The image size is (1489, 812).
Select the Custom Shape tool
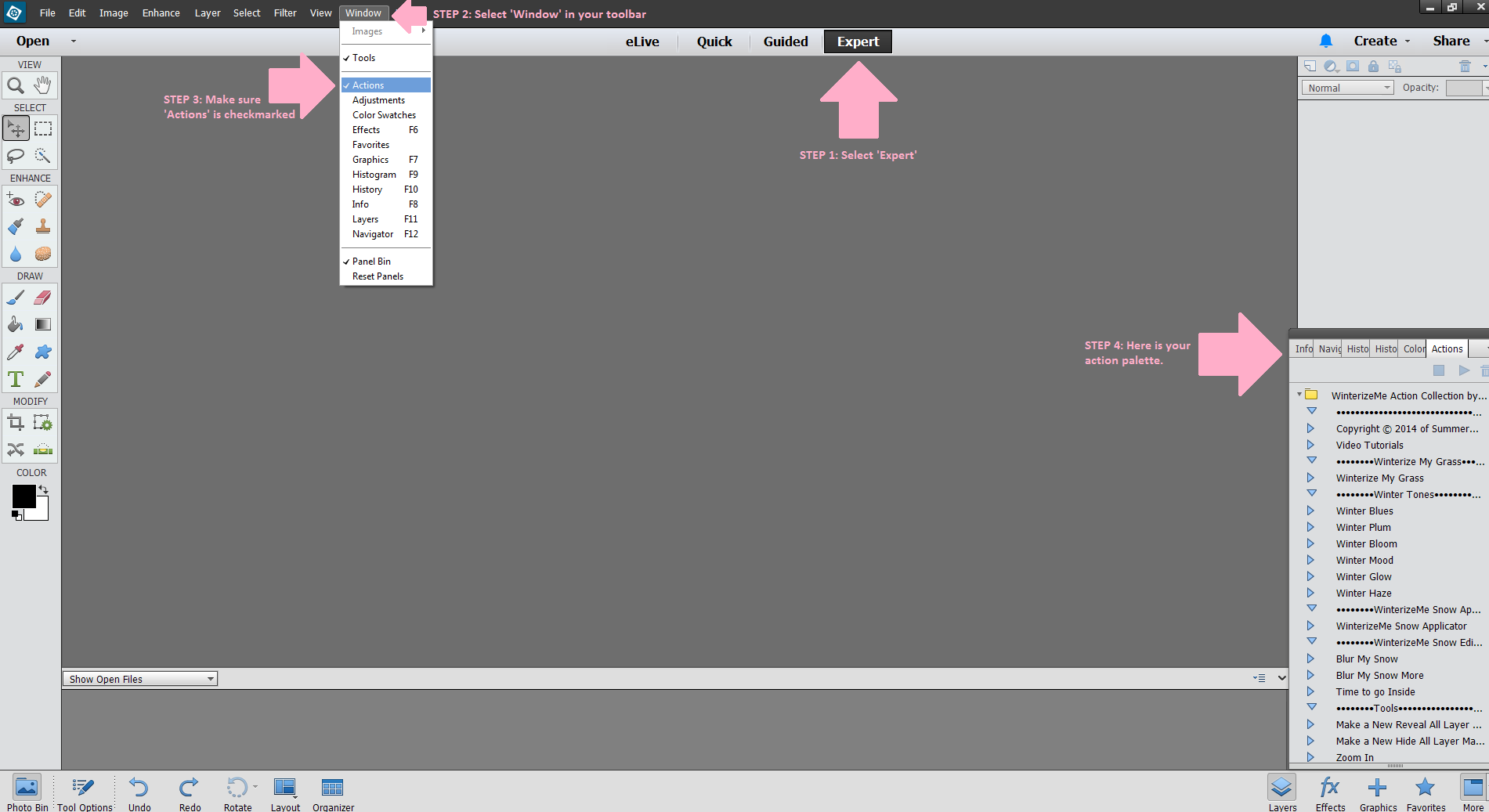(x=43, y=352)
